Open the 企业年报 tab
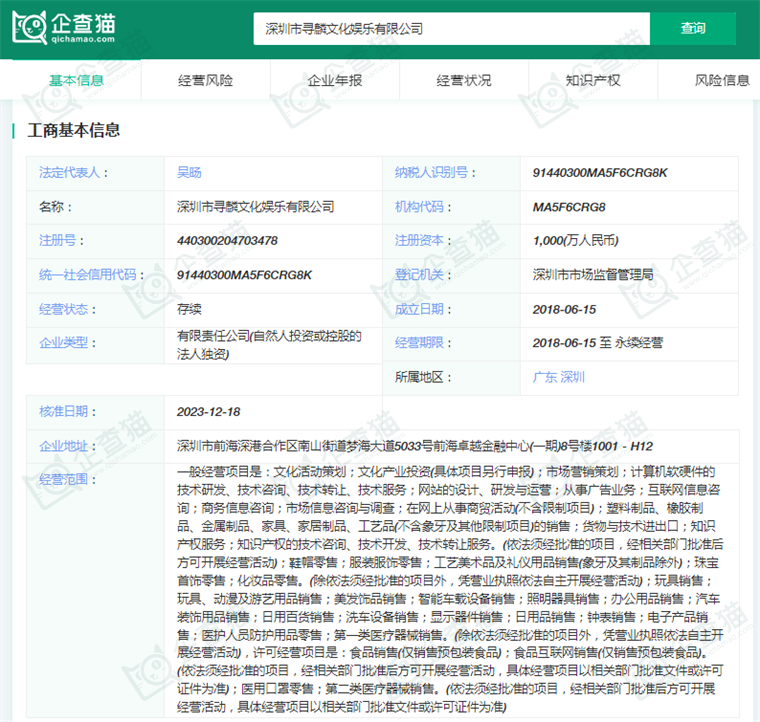This screenshot has height=722, width=760. click(x=335, y=80)
